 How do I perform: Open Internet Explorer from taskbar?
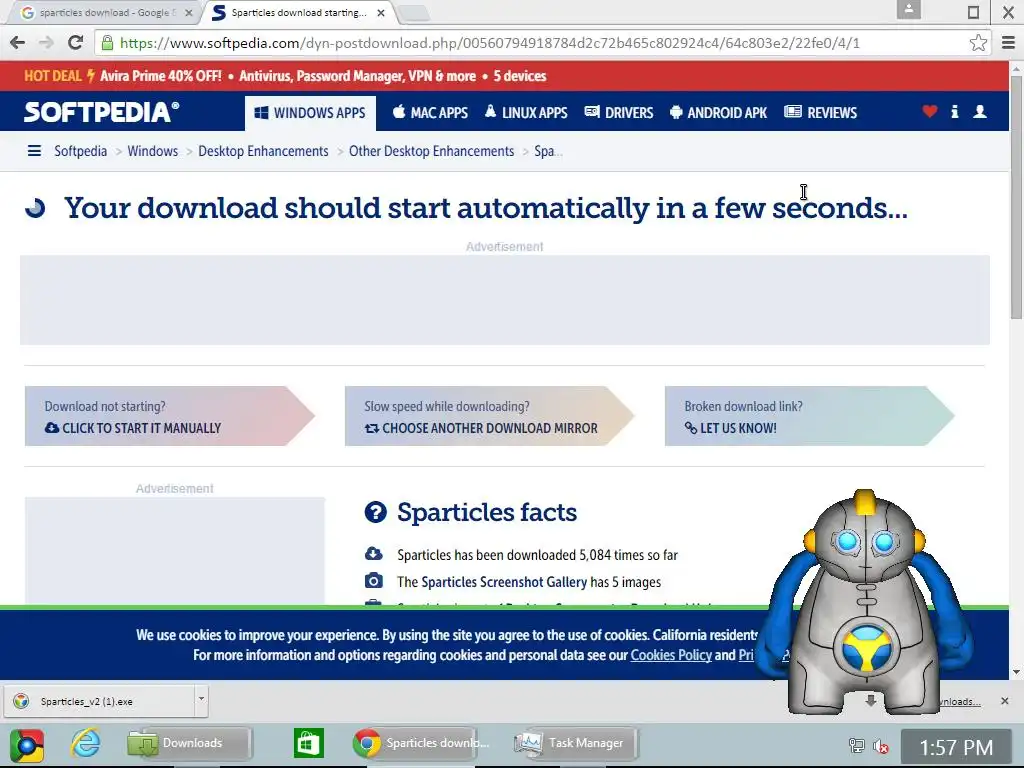(x=86, y=743)
